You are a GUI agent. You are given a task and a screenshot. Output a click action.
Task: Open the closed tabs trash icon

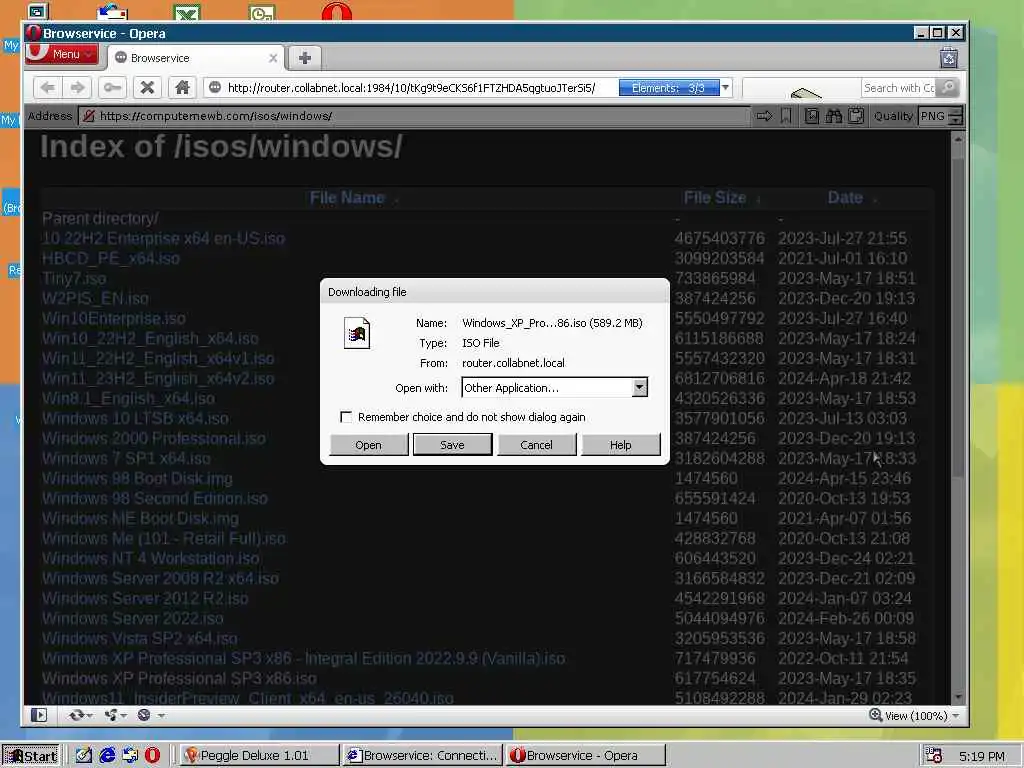tap(949, 58)
